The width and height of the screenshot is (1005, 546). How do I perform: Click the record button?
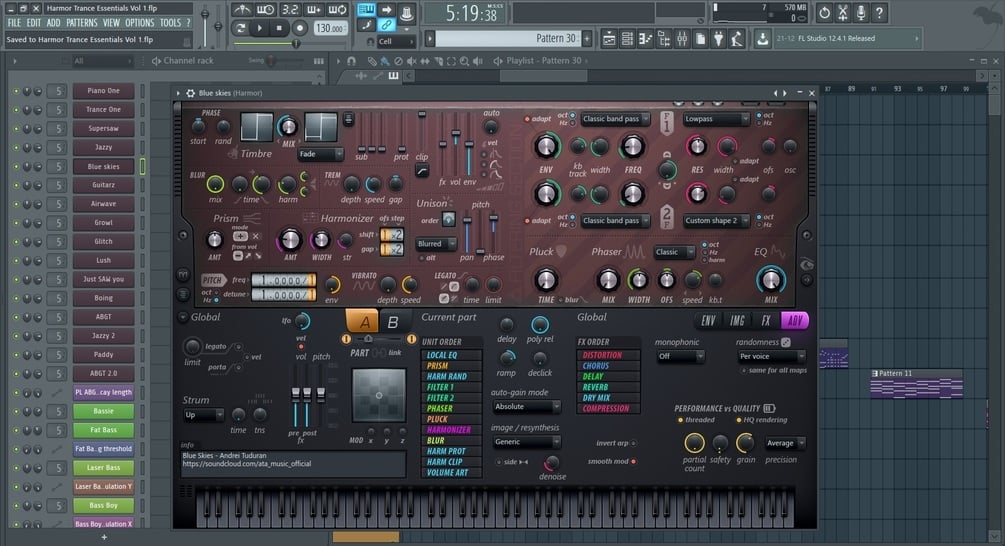[299, 28]
